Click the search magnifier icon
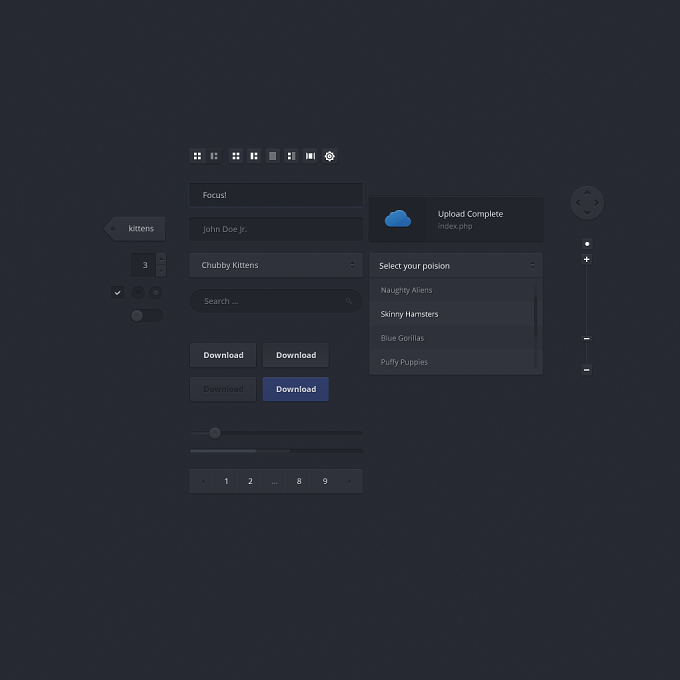Image resolution: width=680 pixels, height=680 pixels. [x=349, y=301]
